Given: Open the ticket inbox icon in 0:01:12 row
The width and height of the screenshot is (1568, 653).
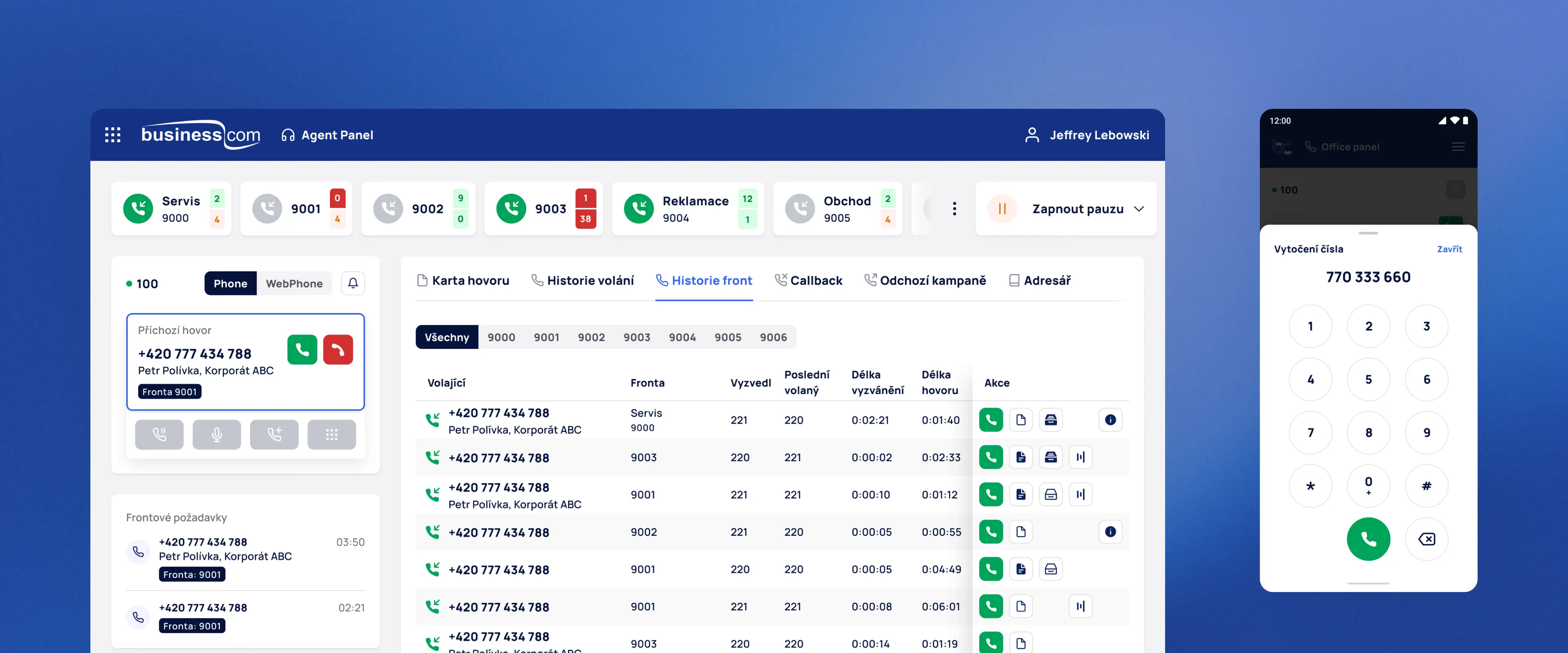Looking at the screenshot, I should click(1051, 494).
